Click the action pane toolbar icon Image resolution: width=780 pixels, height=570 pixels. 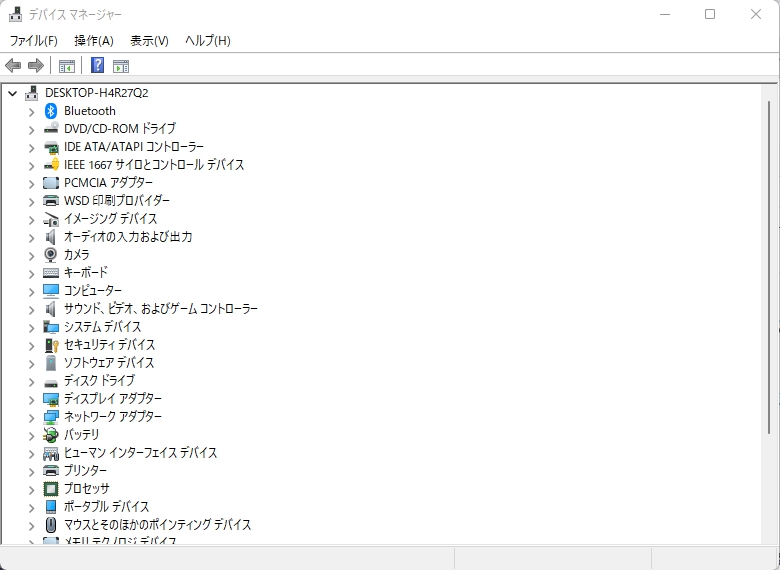pyautogui.click(x=121, y=66)
